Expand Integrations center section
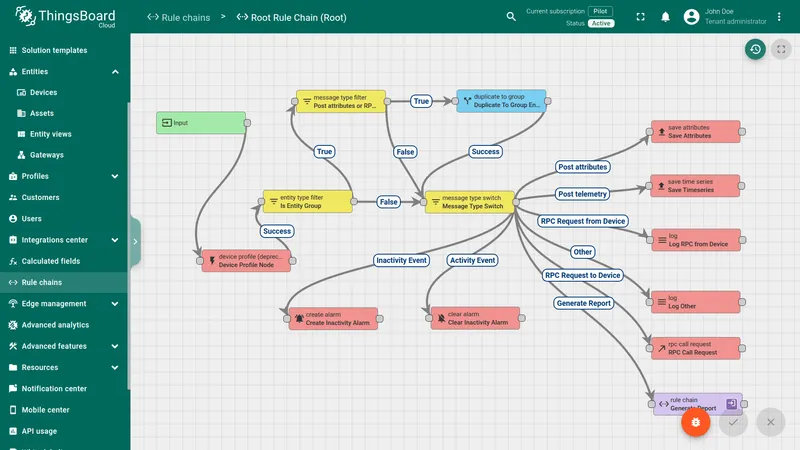The width and height of the screenshot is (800, 450). coord(115,240)
